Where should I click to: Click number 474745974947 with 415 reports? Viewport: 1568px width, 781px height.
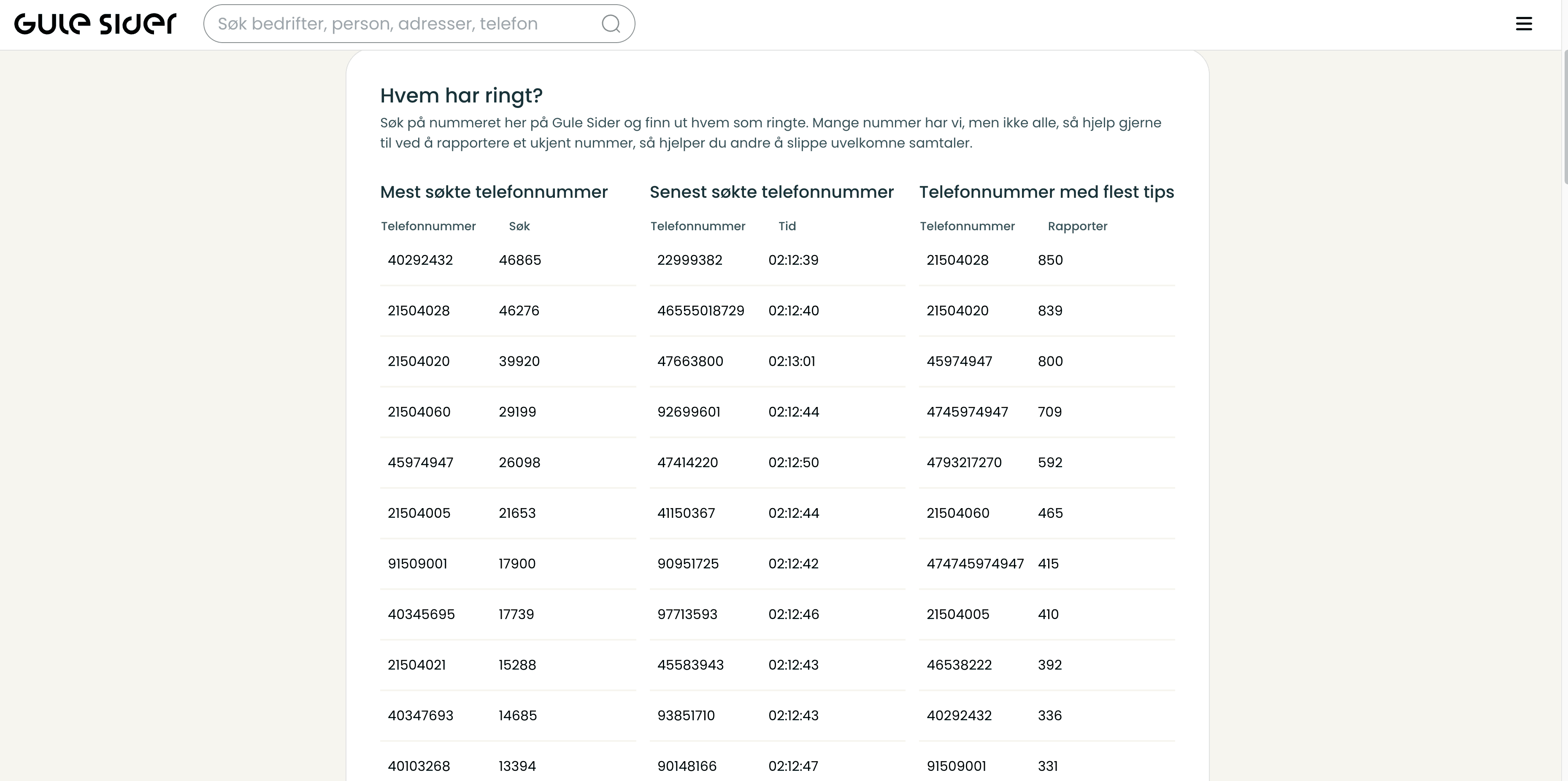point(975,564)
